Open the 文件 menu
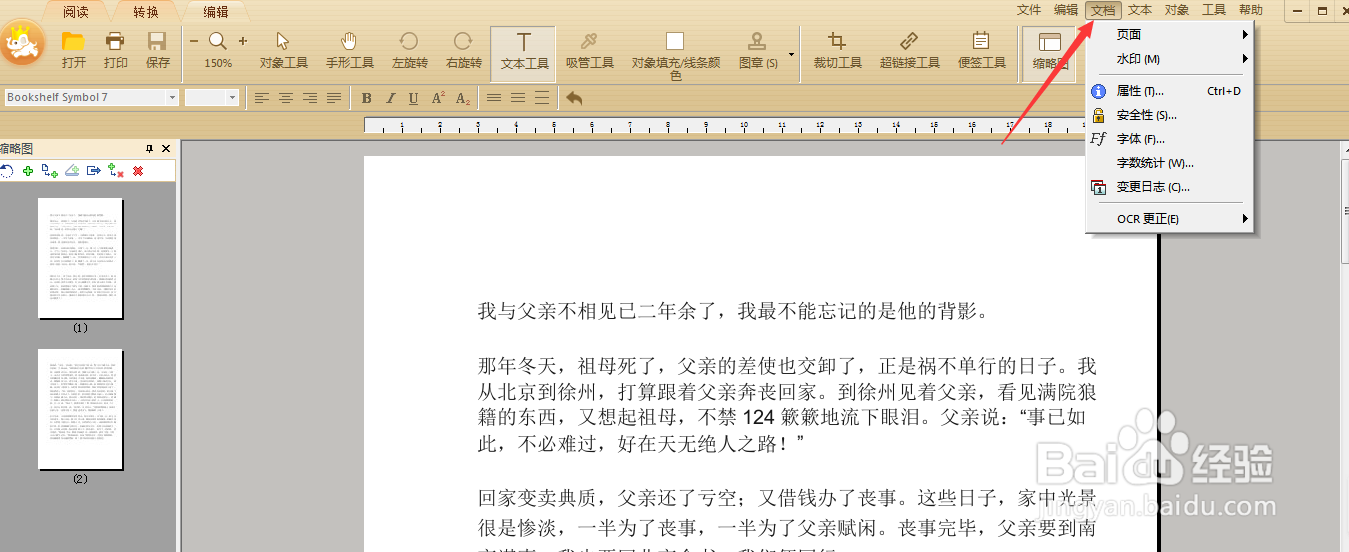 (x=1029, y=10)
